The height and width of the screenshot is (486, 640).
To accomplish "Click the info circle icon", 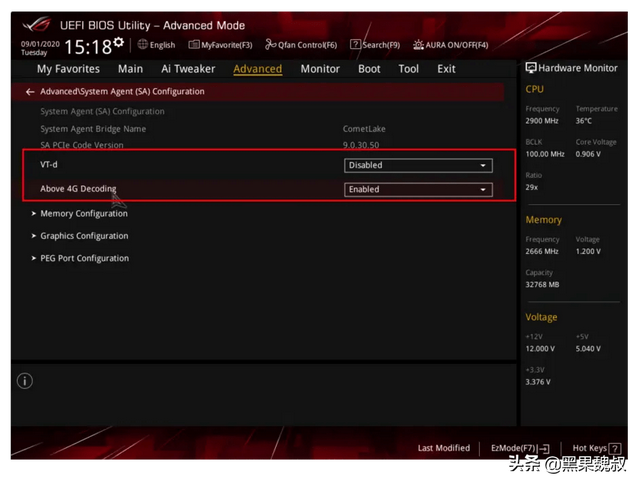I will (x=25, y=381).
